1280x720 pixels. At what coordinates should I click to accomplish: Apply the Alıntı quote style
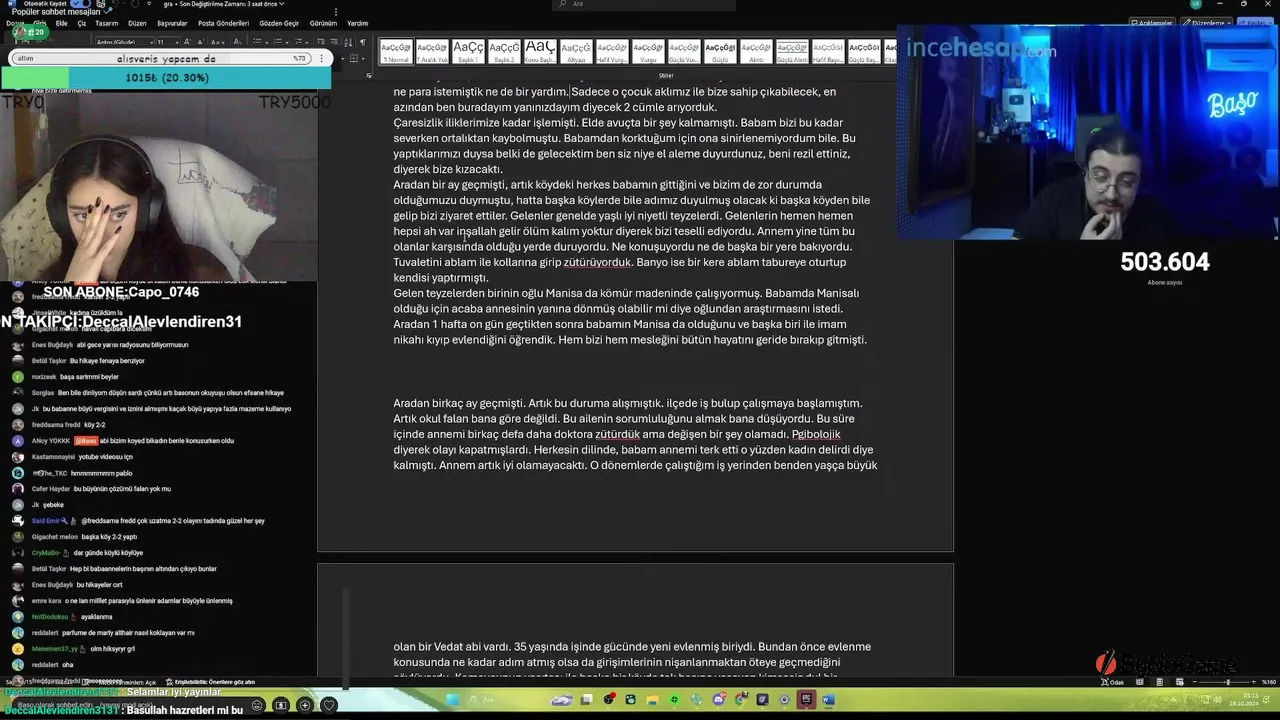point(756,51)
